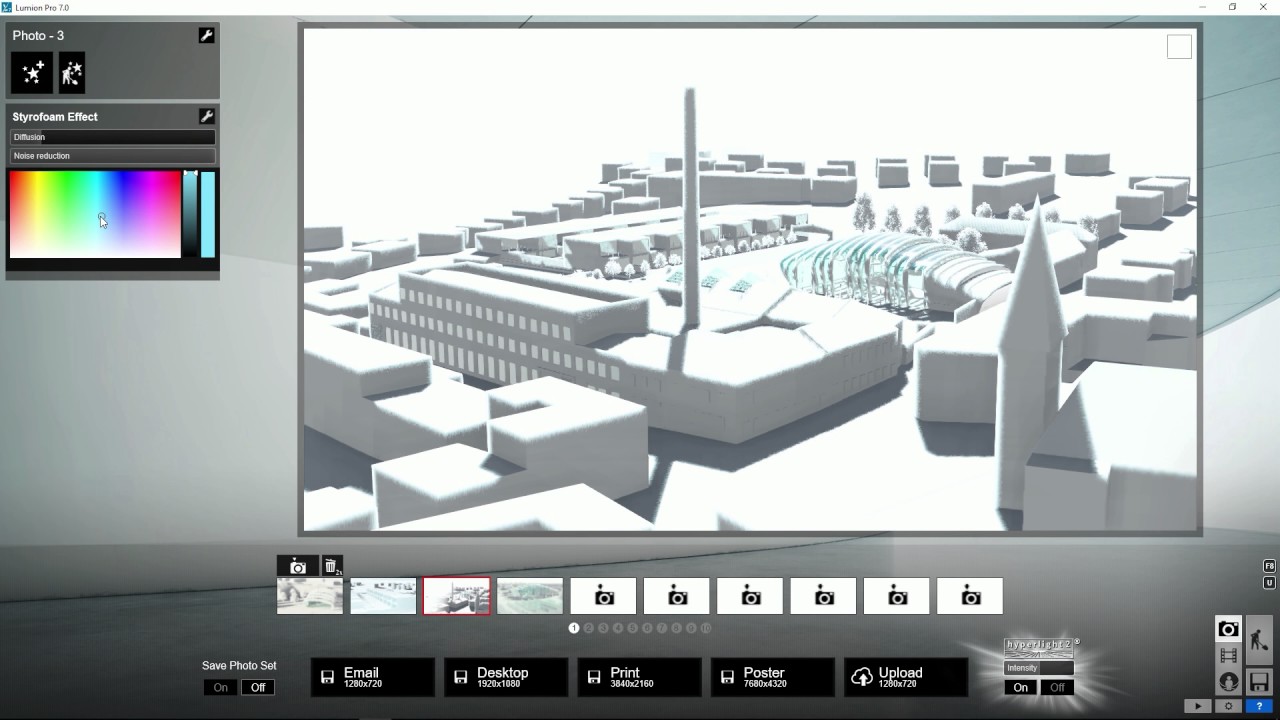Minimize the Lumion Pro 7.0 window

click(x=1201, y=7)
